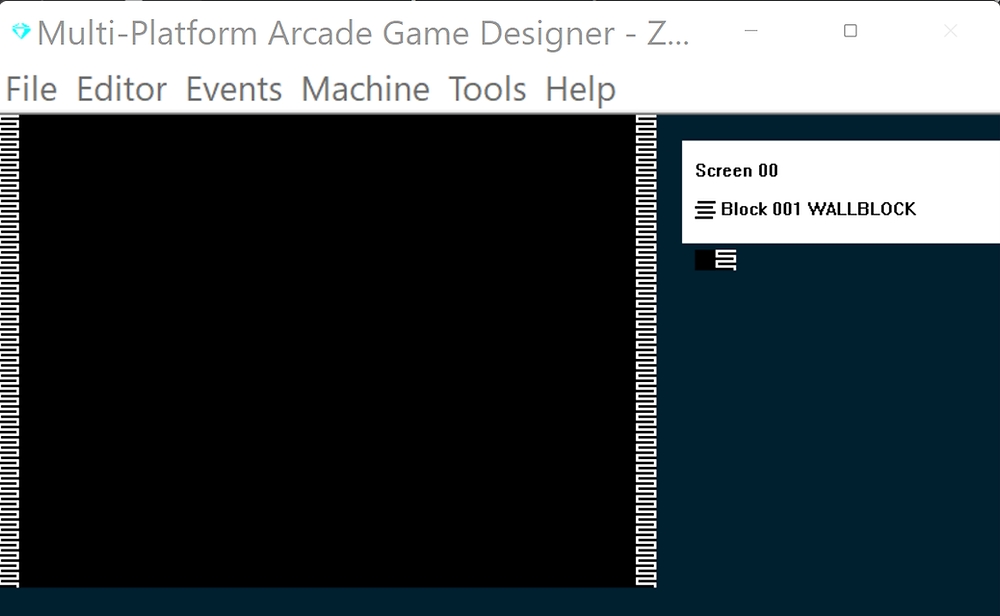Viewport: 1000px width, 616px height.
Task: Click the Block 001 WALLBLOCK label
Action: coord(818,209)
